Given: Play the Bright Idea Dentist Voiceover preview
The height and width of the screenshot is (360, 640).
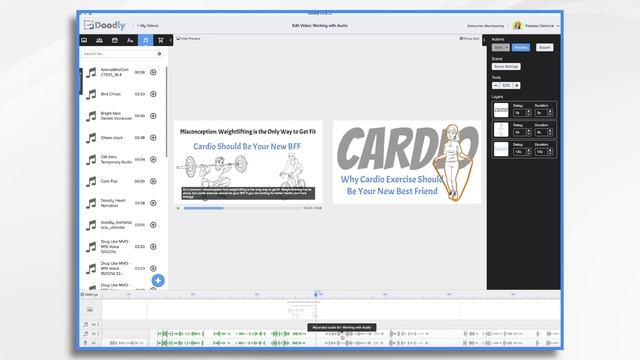Looking at the screenshot, I should 153,116.
